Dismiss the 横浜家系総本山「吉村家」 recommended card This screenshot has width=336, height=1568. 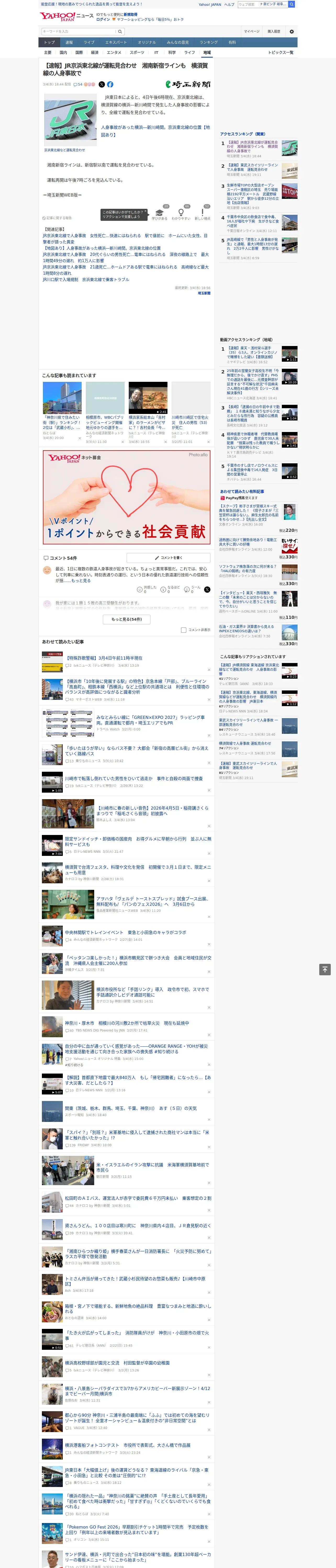166,442
